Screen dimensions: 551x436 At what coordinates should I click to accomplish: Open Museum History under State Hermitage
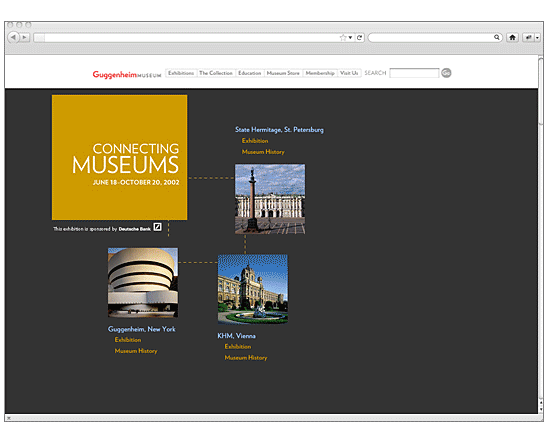pos(263,152)
